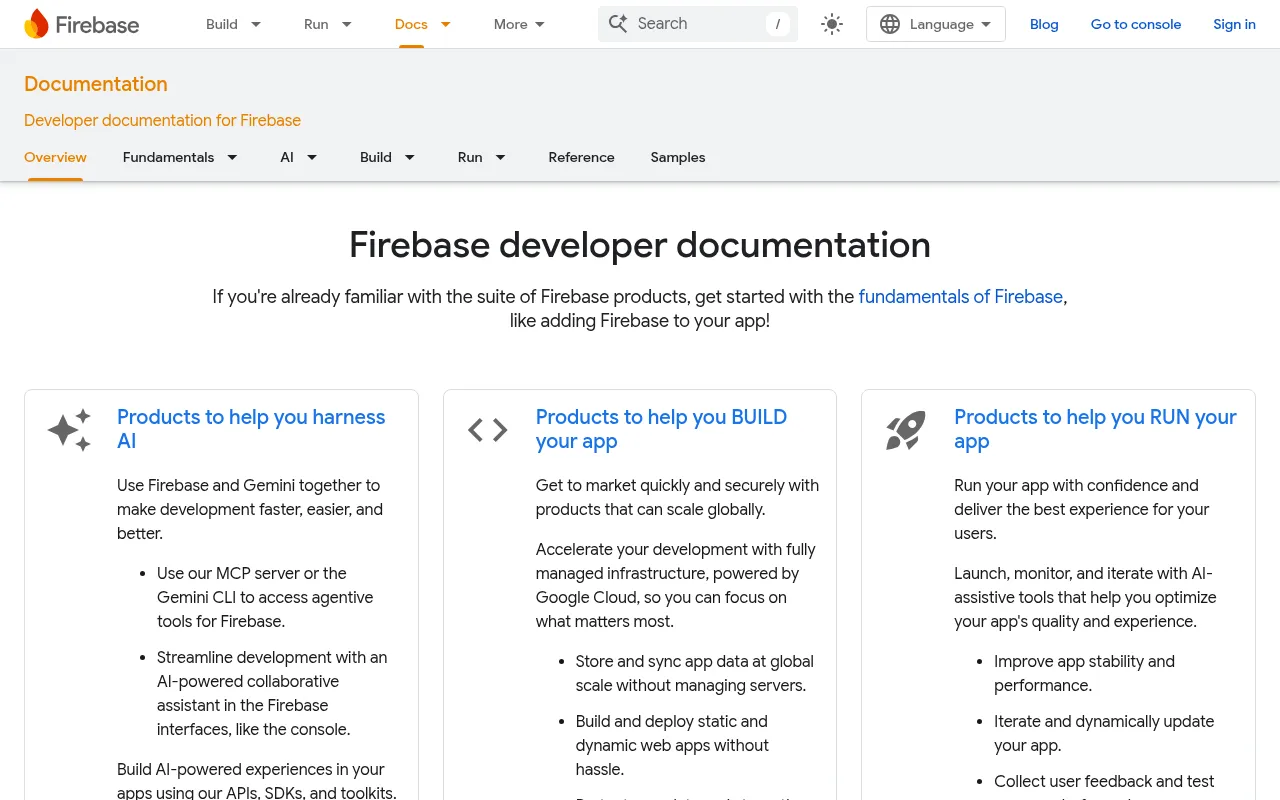Click 'Iterate and dynamically update your app' bullet
Image resolution: width=1280 pixels, height=800 pixels.
(x=1104, y=733)
